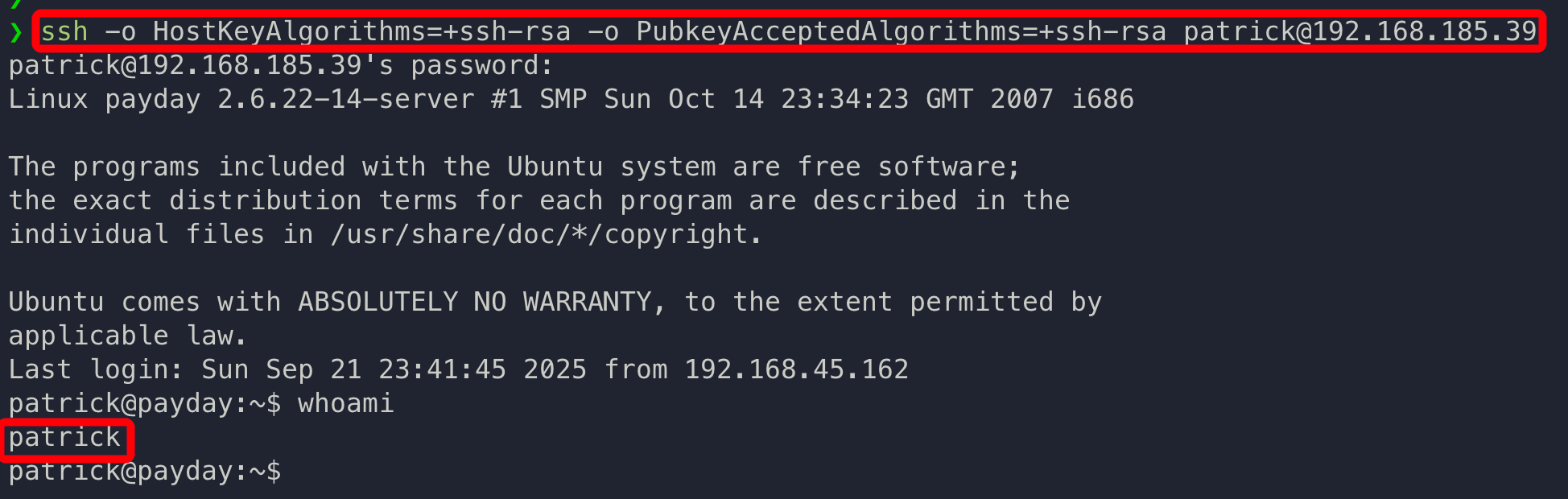Viewport: 1568px width, 499px height.
Task: Click the PubkeyAcceptedAlgorithms=+ssh-rsa option
Action: pos(901,32)
